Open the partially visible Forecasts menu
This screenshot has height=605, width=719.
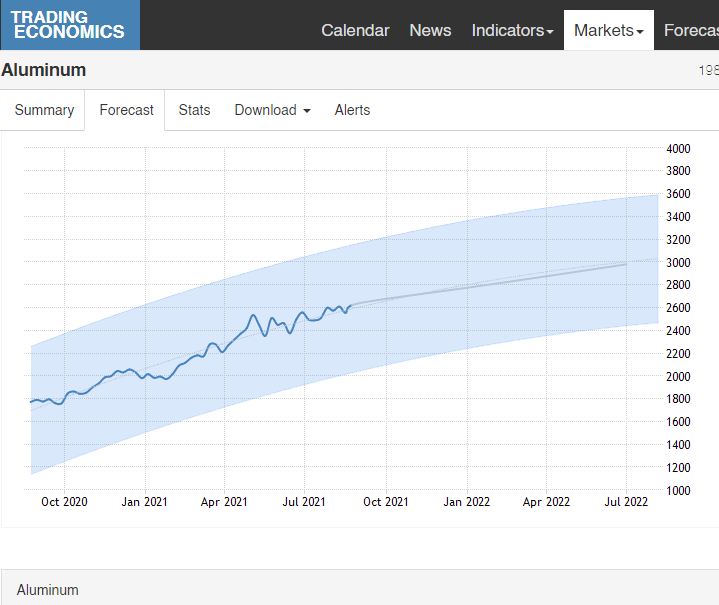point(690,30)
